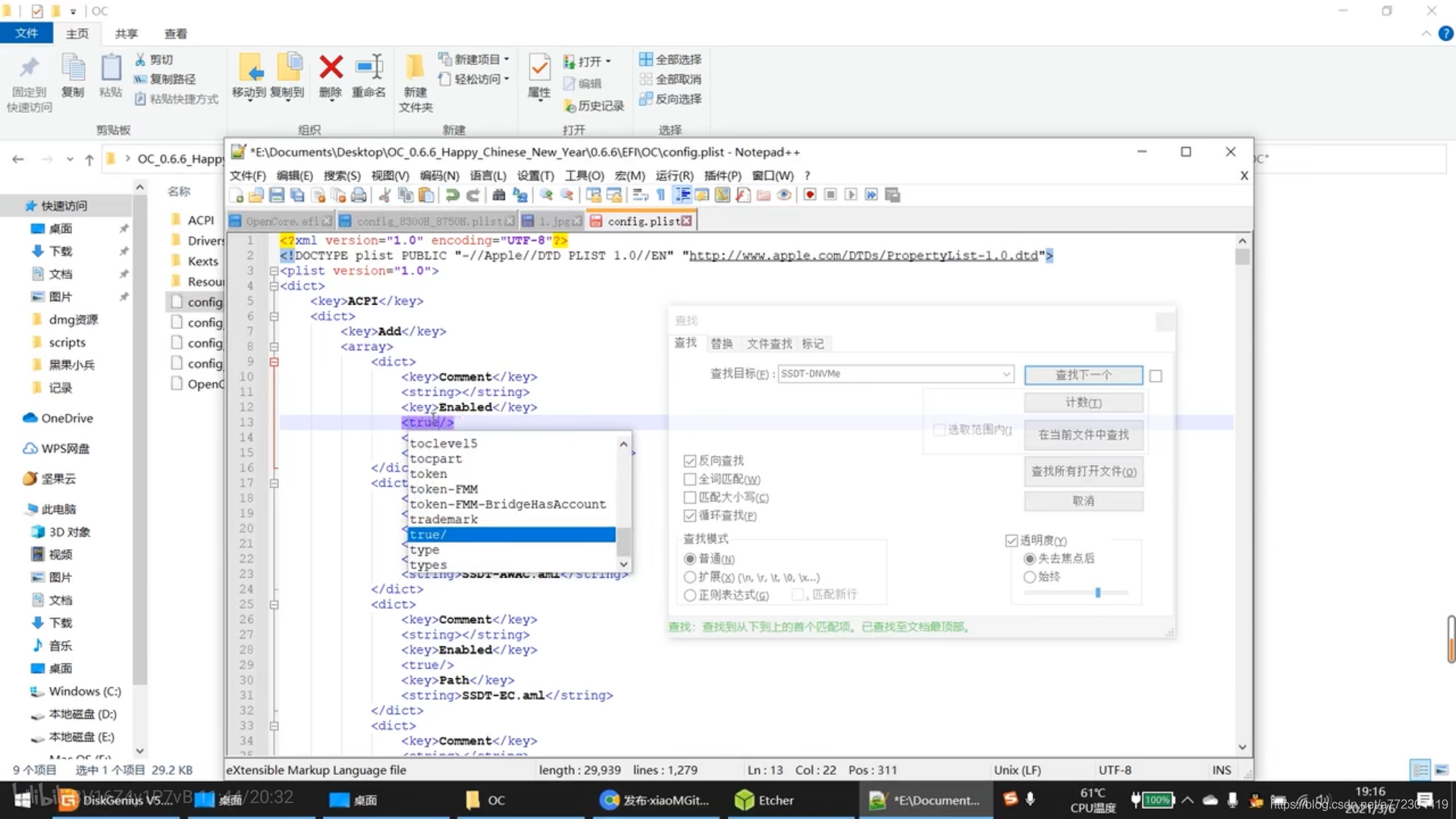
Task: Click the Replace toolbar icon
Action: 519,195
